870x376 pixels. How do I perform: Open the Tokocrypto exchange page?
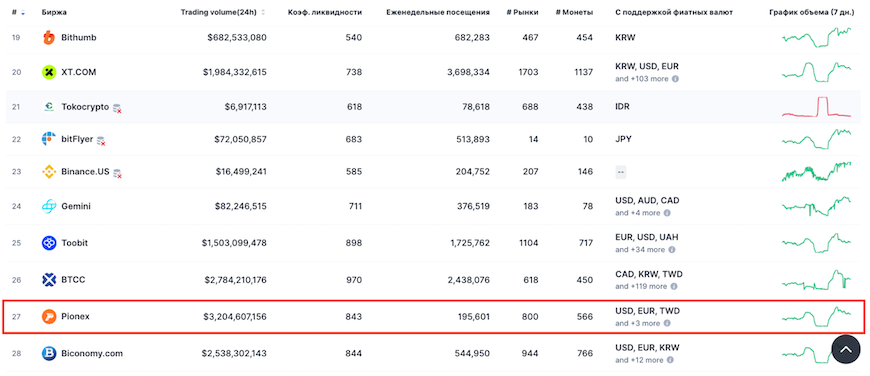pos(85,106)
